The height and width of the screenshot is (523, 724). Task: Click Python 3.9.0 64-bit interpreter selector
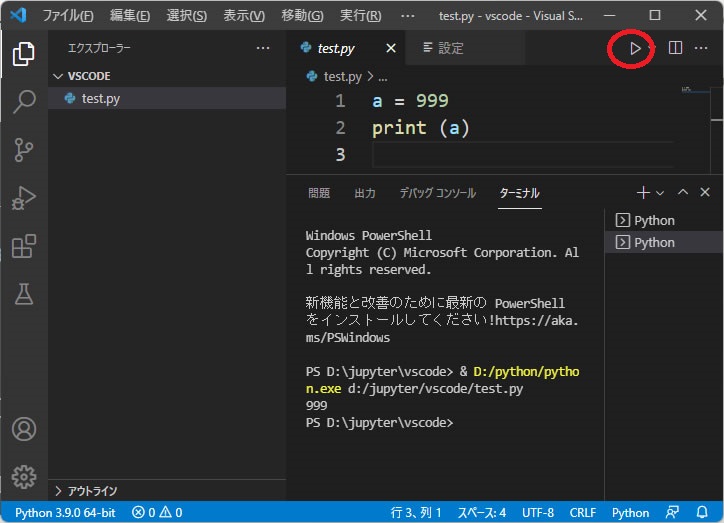pos(64,513)
